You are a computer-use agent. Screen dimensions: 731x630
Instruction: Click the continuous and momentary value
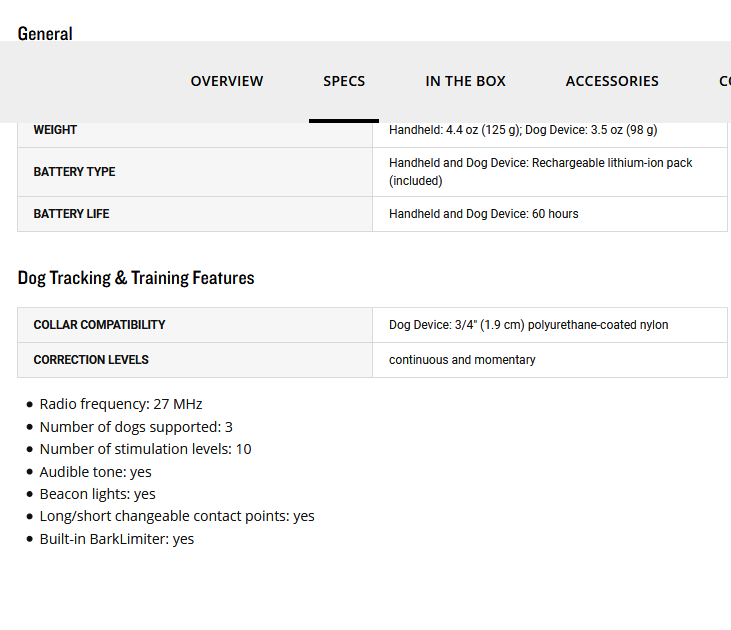(x=462, y=360)
